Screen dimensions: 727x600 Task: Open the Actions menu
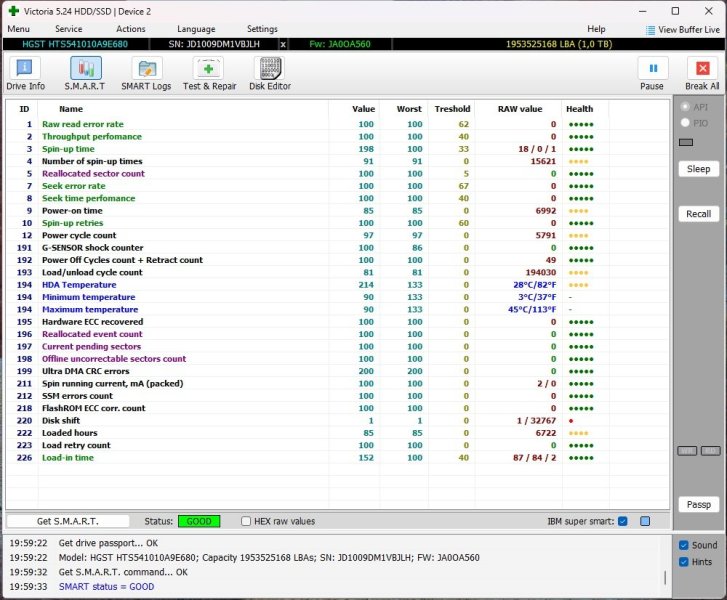pyautogui.click(x=131, y=29)
